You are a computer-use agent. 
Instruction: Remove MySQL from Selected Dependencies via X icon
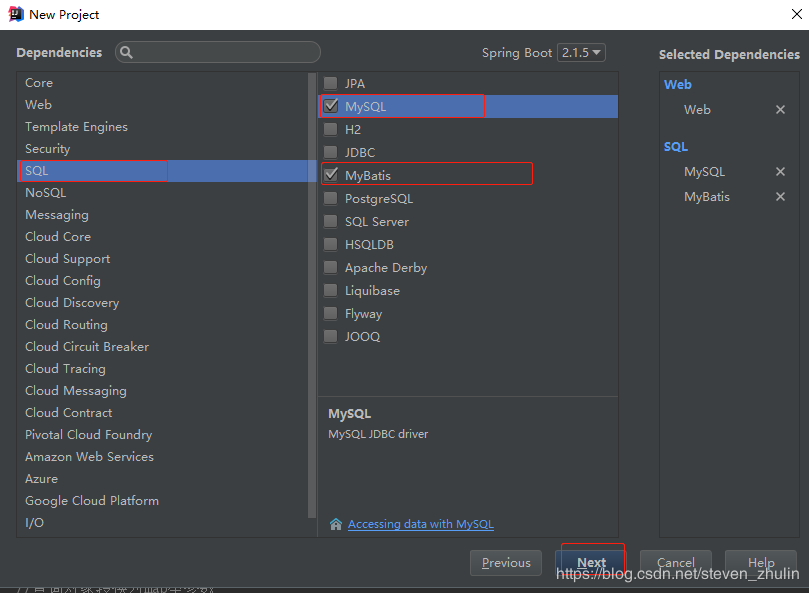[780, 171]
